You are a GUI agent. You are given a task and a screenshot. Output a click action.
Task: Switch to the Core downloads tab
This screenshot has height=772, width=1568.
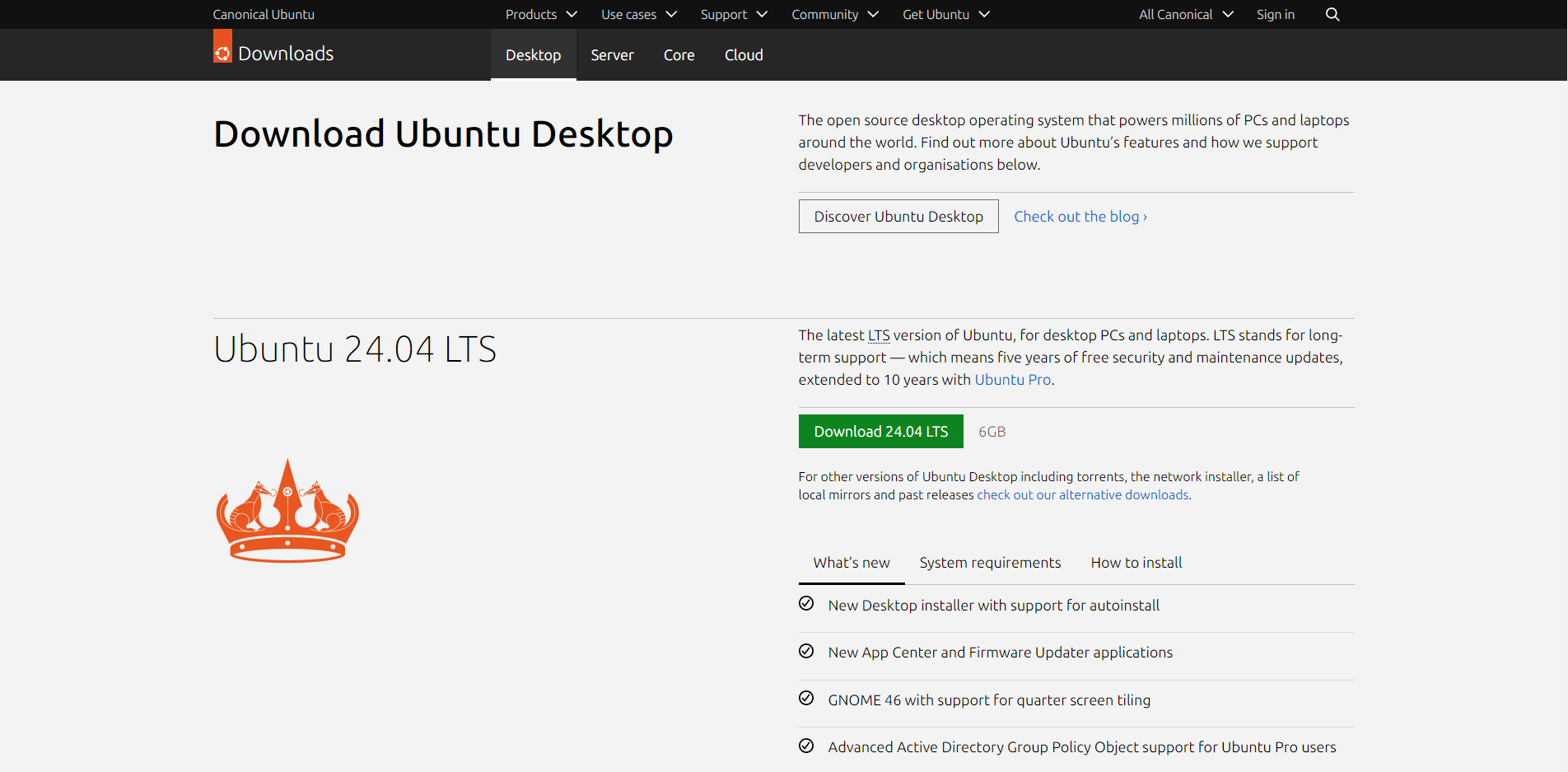(x=679, y=55)
